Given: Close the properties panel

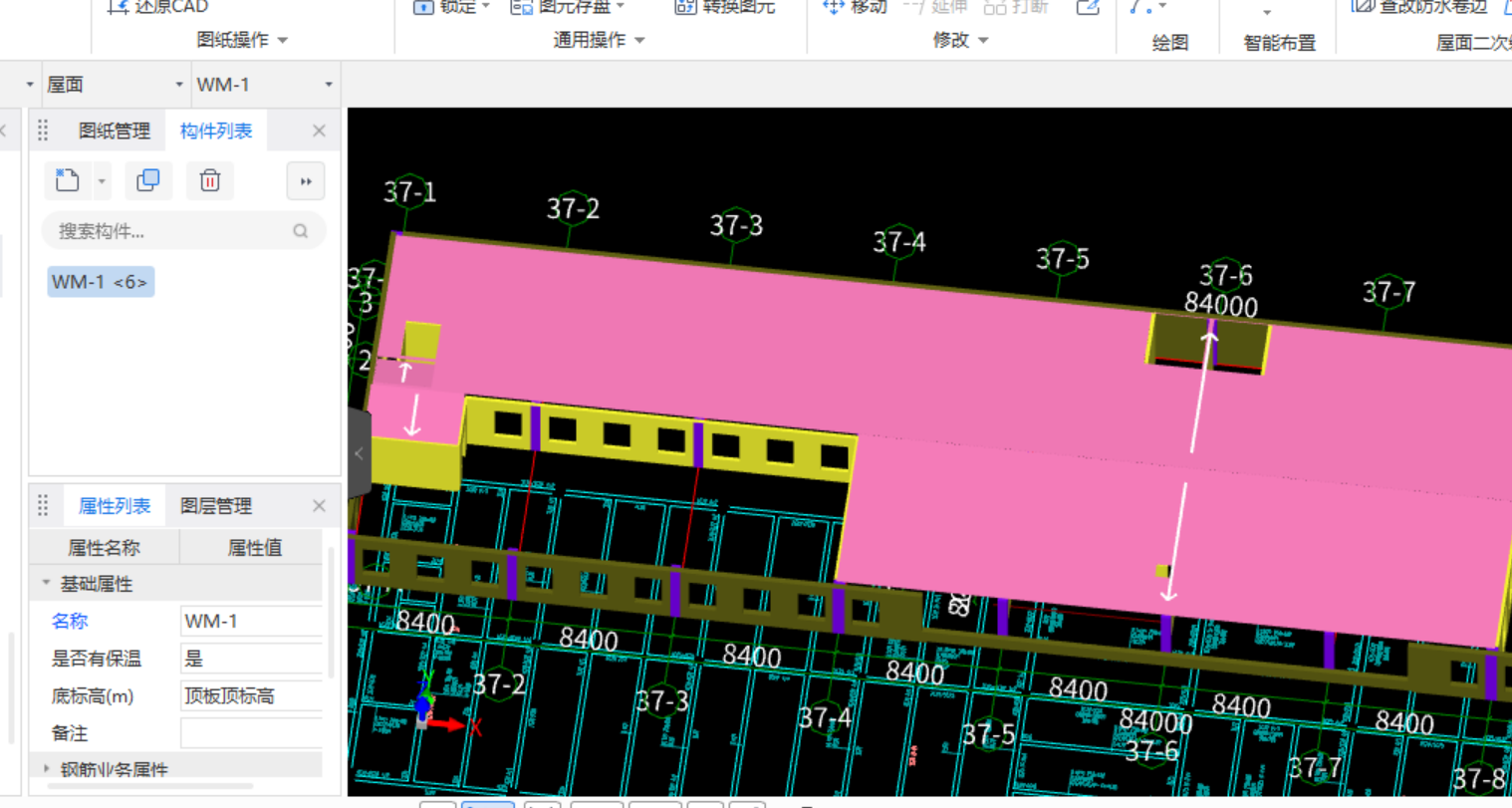Looking at the screenshot, I should [319, 506].
